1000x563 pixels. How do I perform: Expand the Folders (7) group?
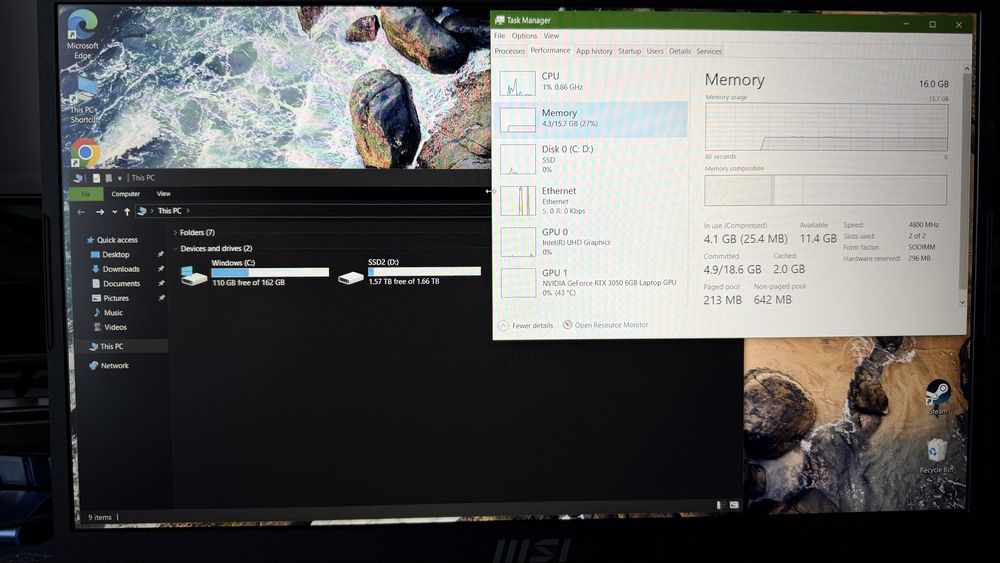click(x=175, y=233)
